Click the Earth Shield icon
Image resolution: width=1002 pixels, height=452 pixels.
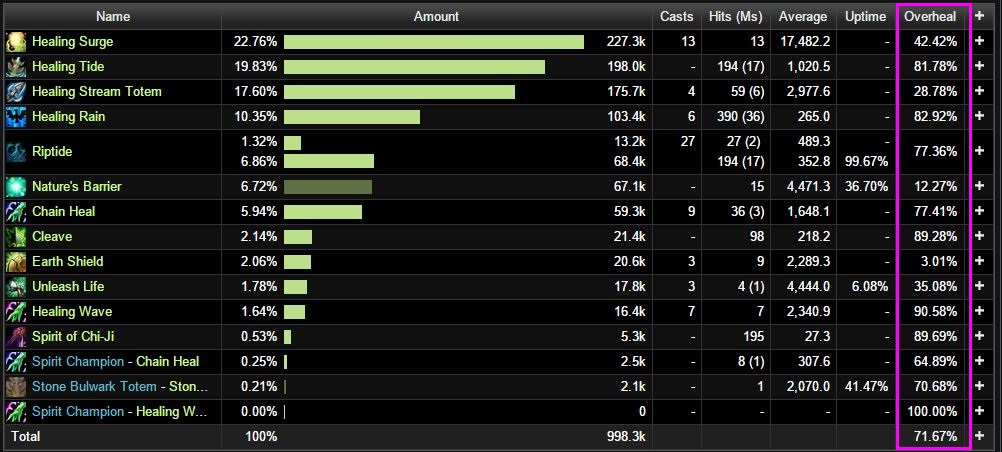click(x=16, y=262)
